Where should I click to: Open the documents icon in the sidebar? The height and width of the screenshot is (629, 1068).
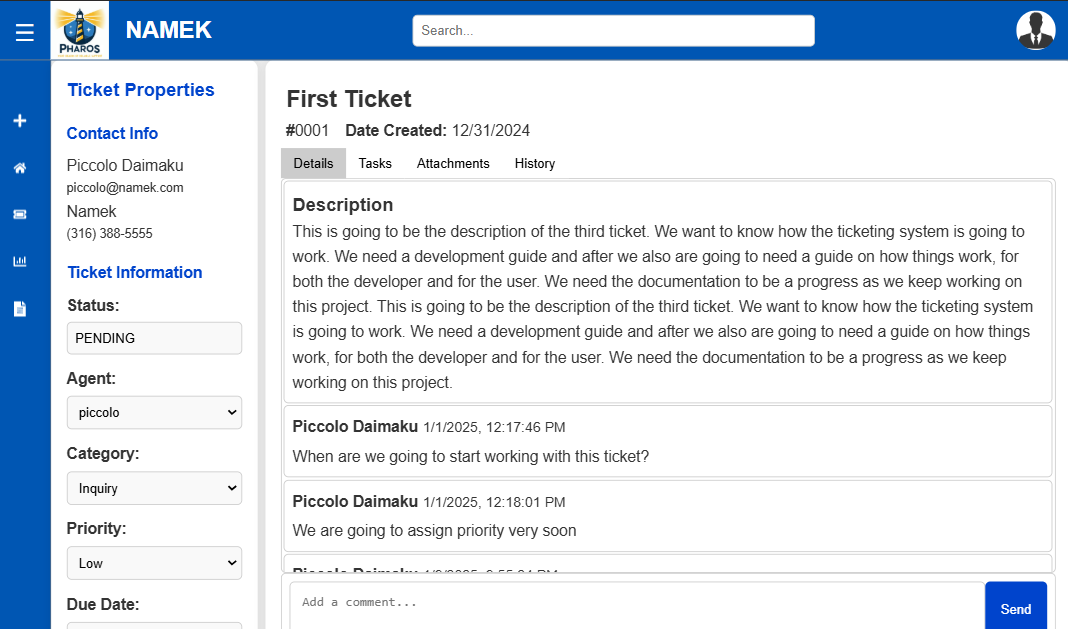click(19, 308)
